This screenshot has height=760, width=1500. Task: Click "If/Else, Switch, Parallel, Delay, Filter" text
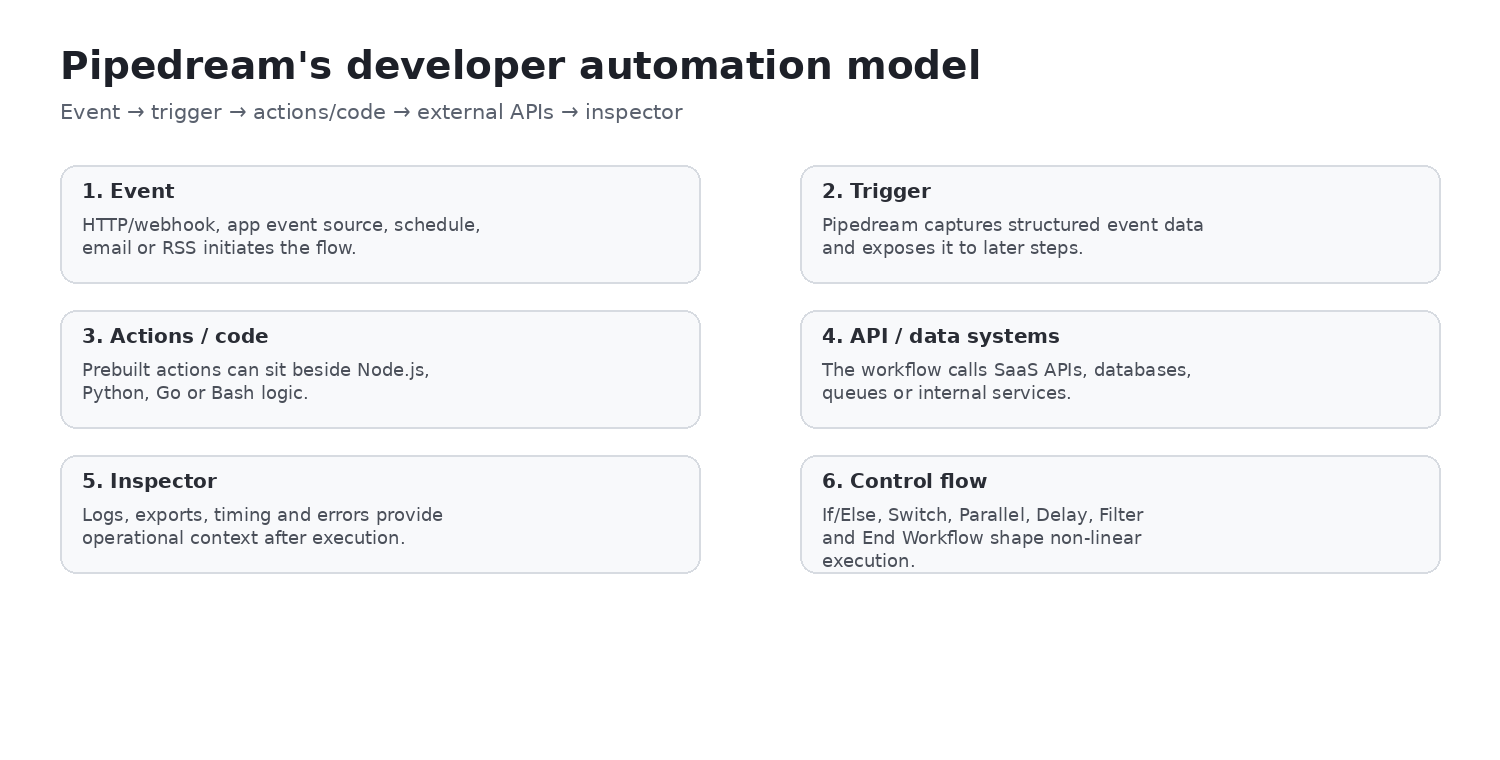pos(983,515)
